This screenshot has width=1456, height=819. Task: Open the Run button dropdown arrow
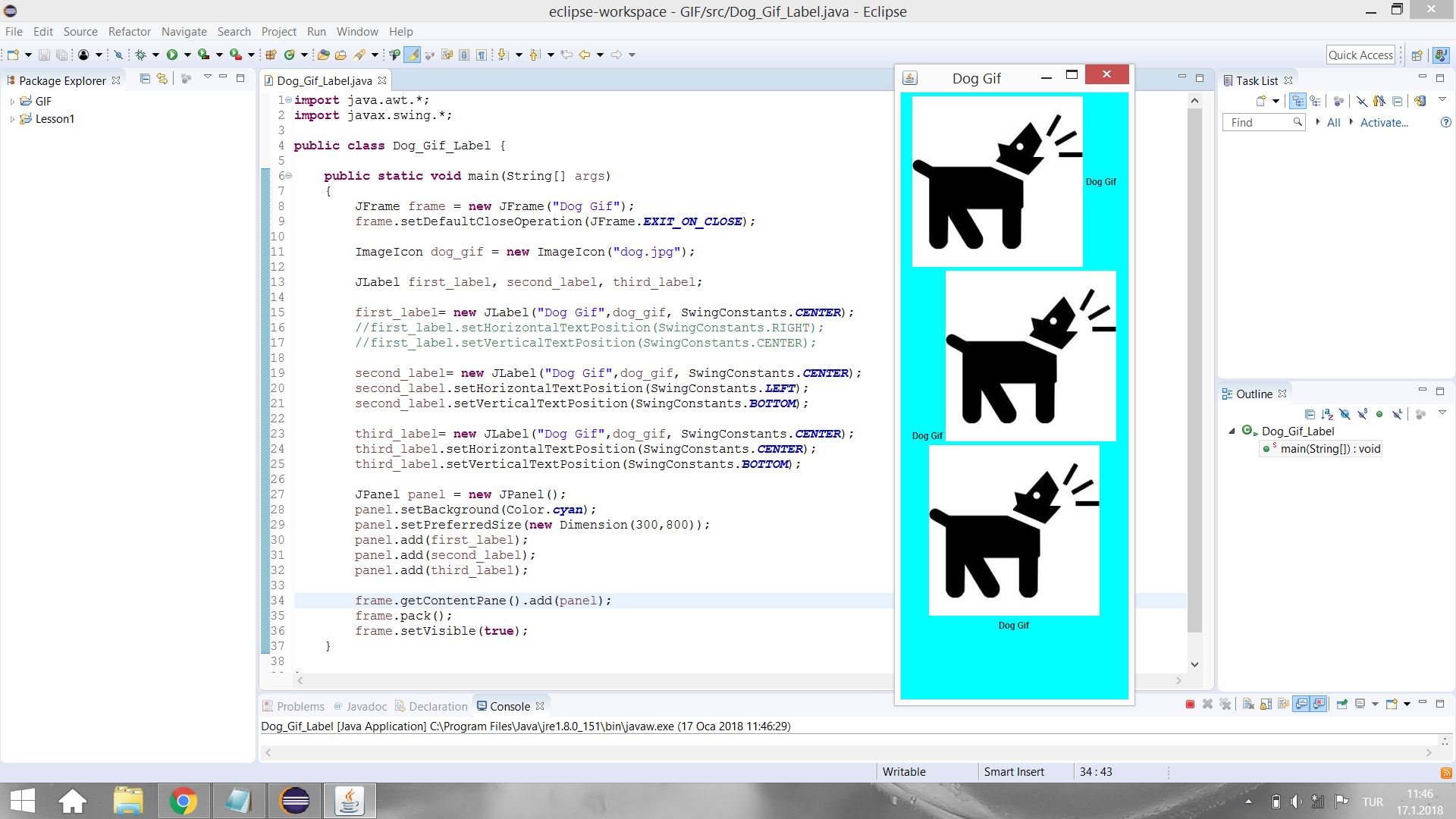187,54
